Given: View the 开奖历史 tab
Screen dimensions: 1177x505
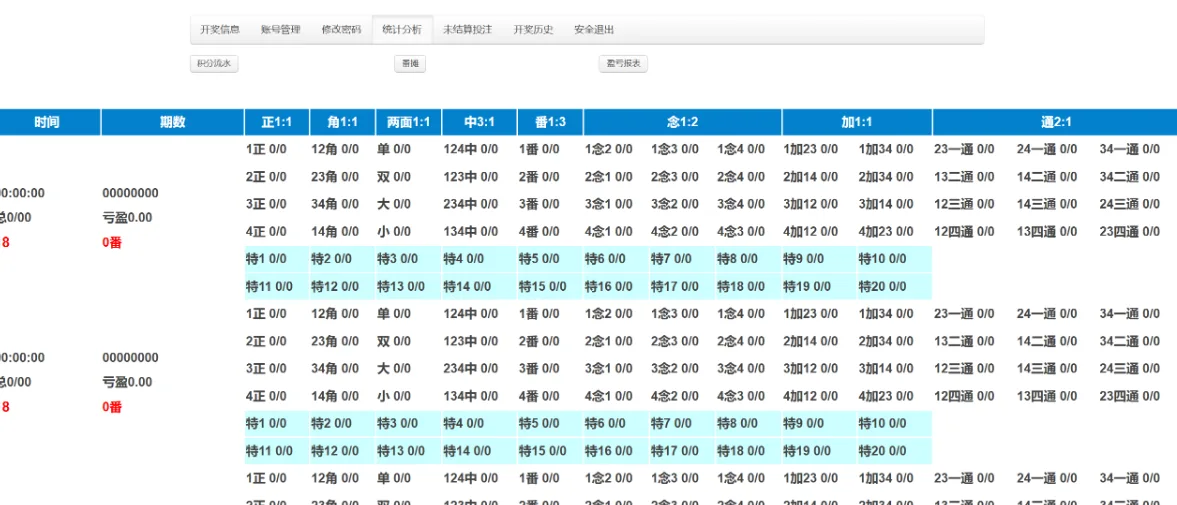Looking at the screenshot, I should click(533, 30).
